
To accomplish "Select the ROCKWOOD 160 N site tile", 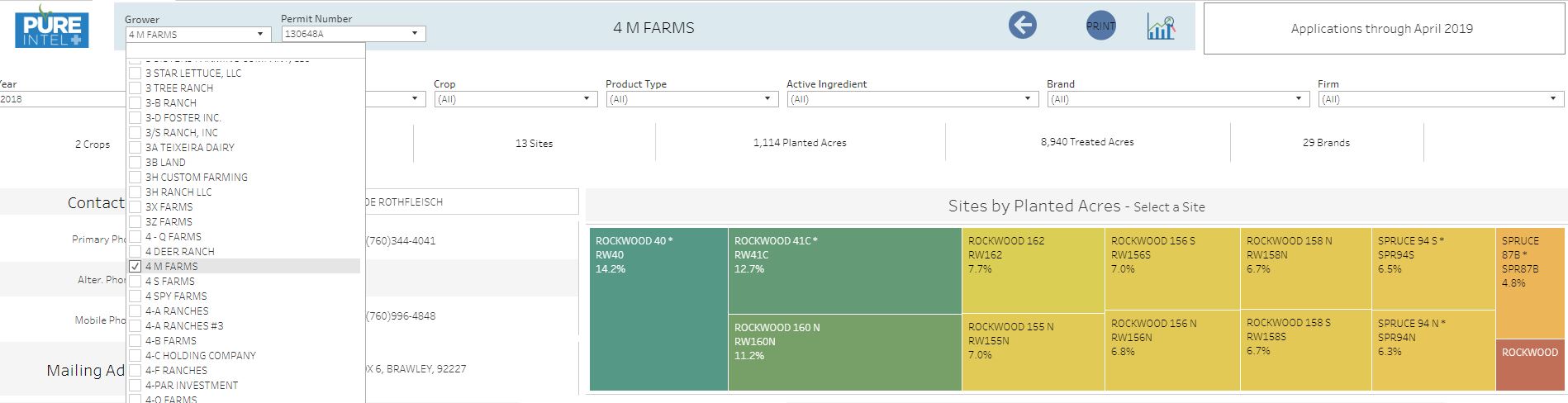I will [844, 352].
